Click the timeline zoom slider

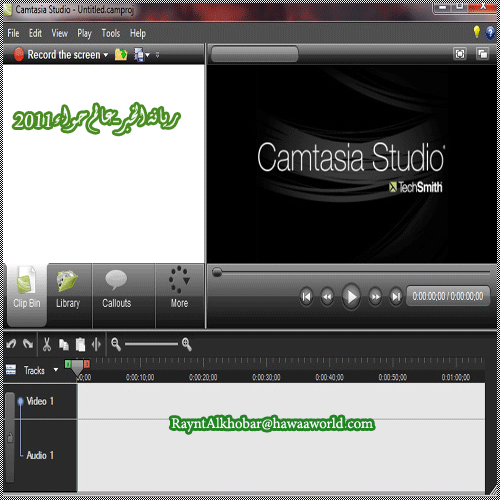[x=151, y=344]
